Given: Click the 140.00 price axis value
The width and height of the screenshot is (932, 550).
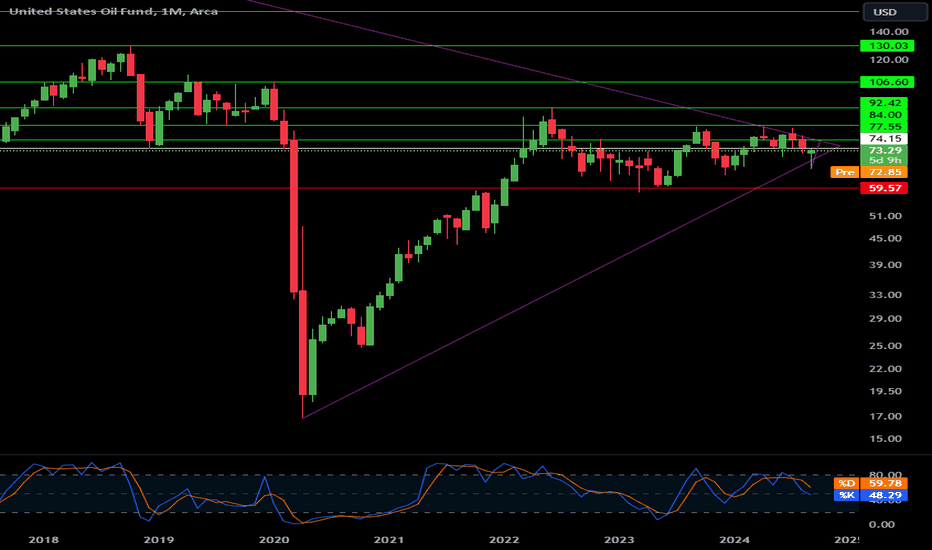Looking at the screenshot, I should tap(889, 32).
